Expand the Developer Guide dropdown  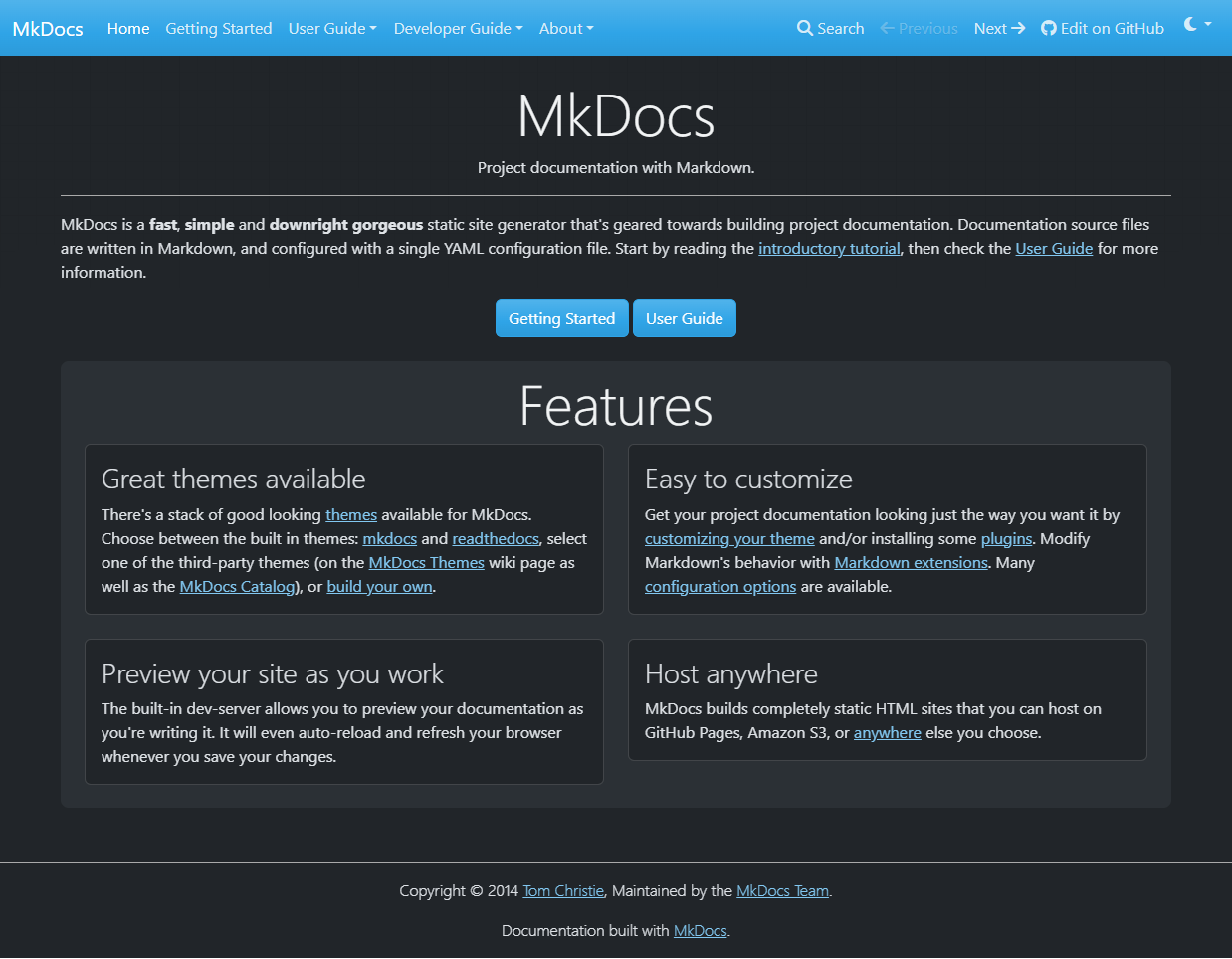(457, 28)
